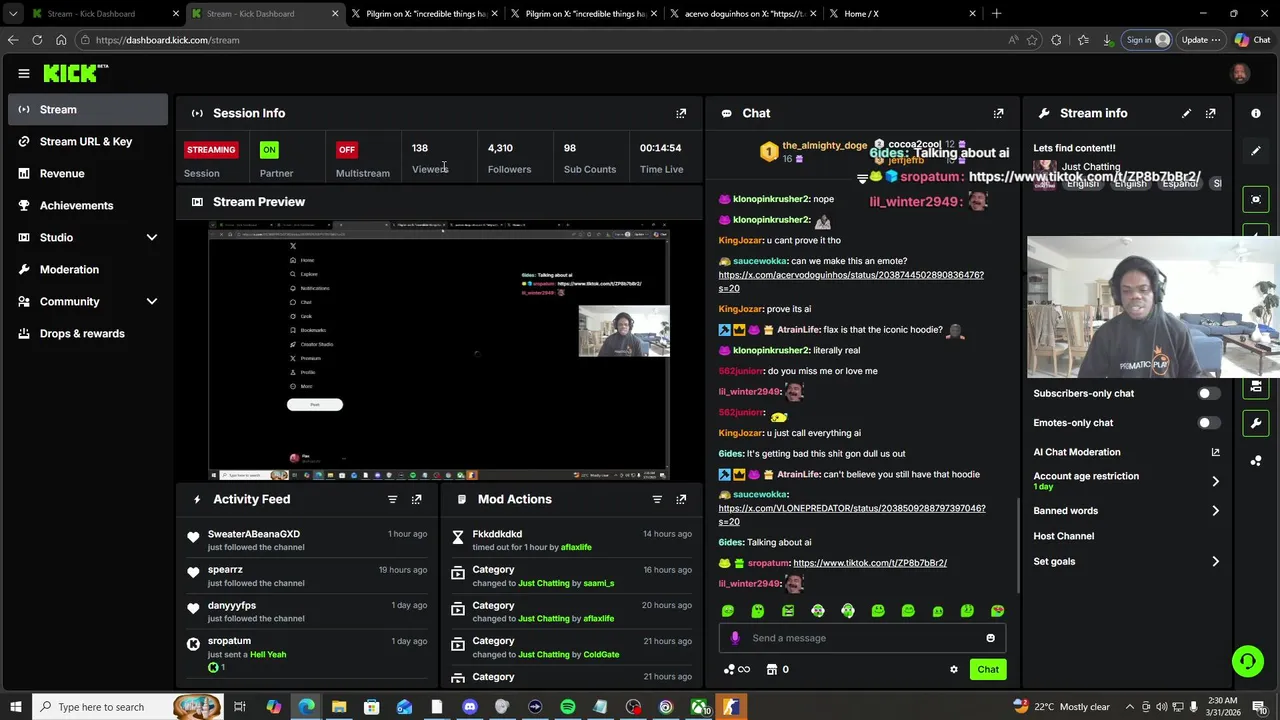
Task: Open the Revenue sidebar item
Action: (x=88, y=173)
